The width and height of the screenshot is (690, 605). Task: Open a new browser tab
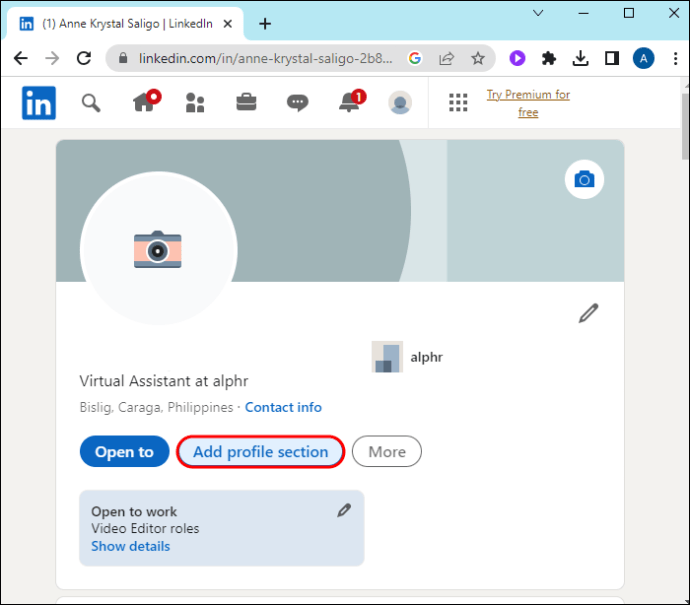click(265, 24)
